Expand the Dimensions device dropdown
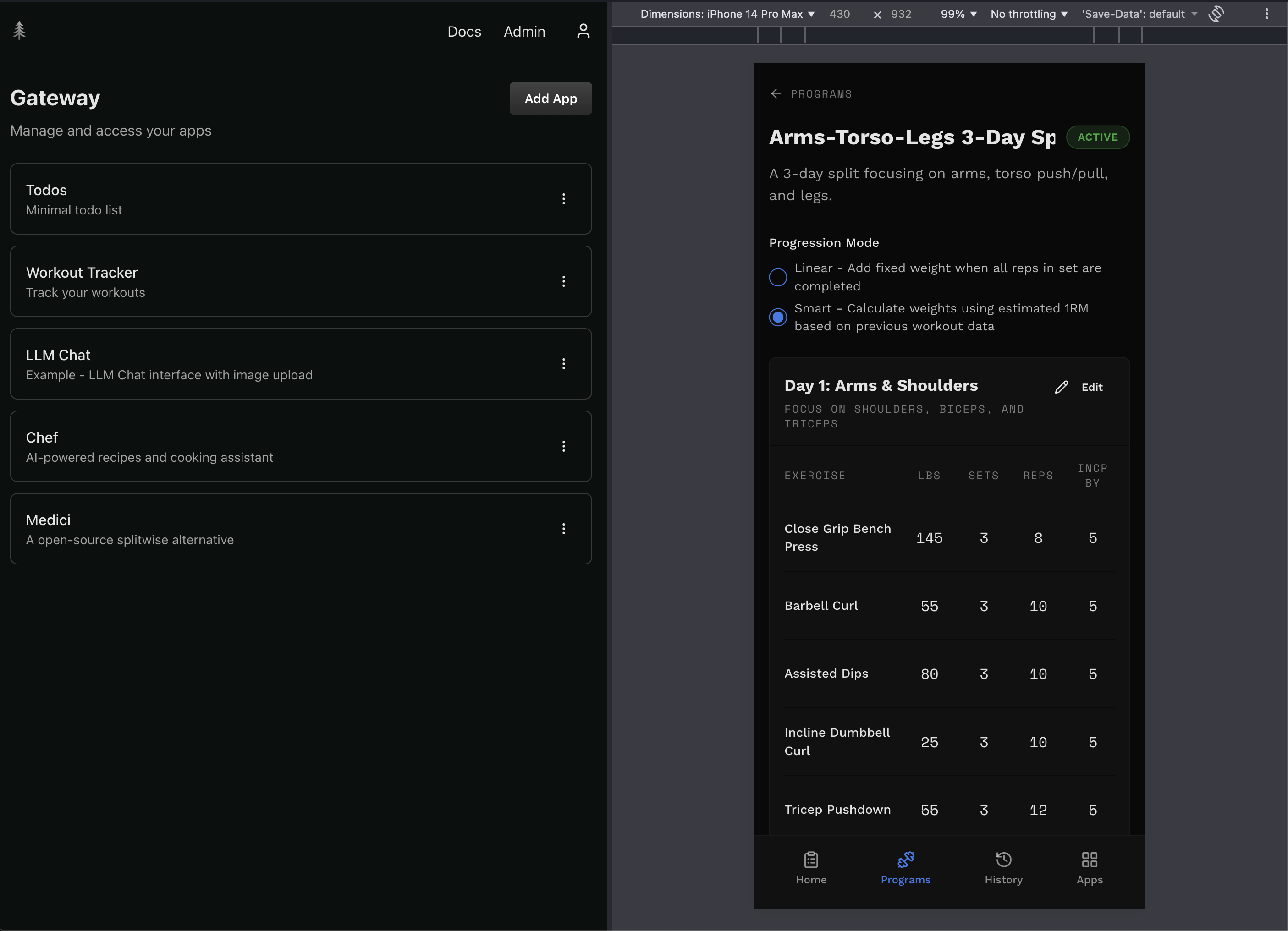The image size is (1288, 931). pyautogui.click(x=727, y=14)
